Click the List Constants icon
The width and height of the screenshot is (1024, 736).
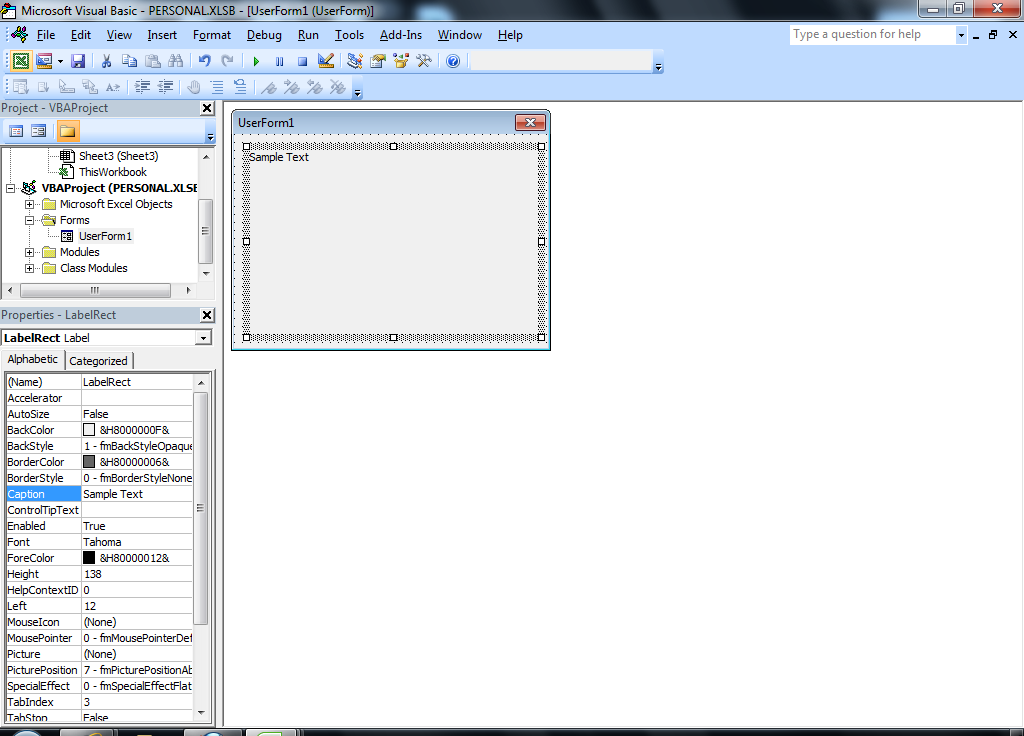44,86
